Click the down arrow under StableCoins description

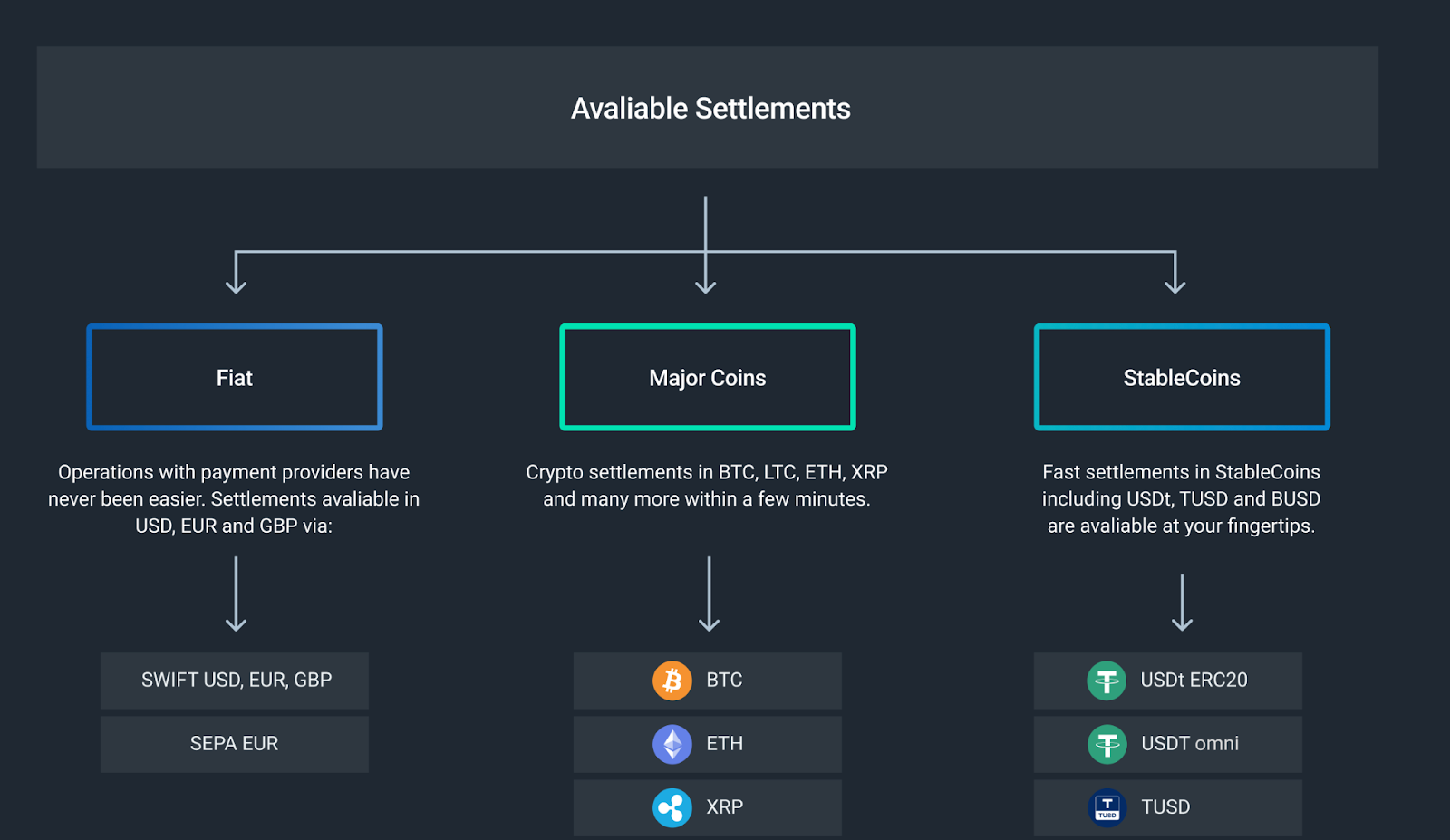pos(1182,603)
